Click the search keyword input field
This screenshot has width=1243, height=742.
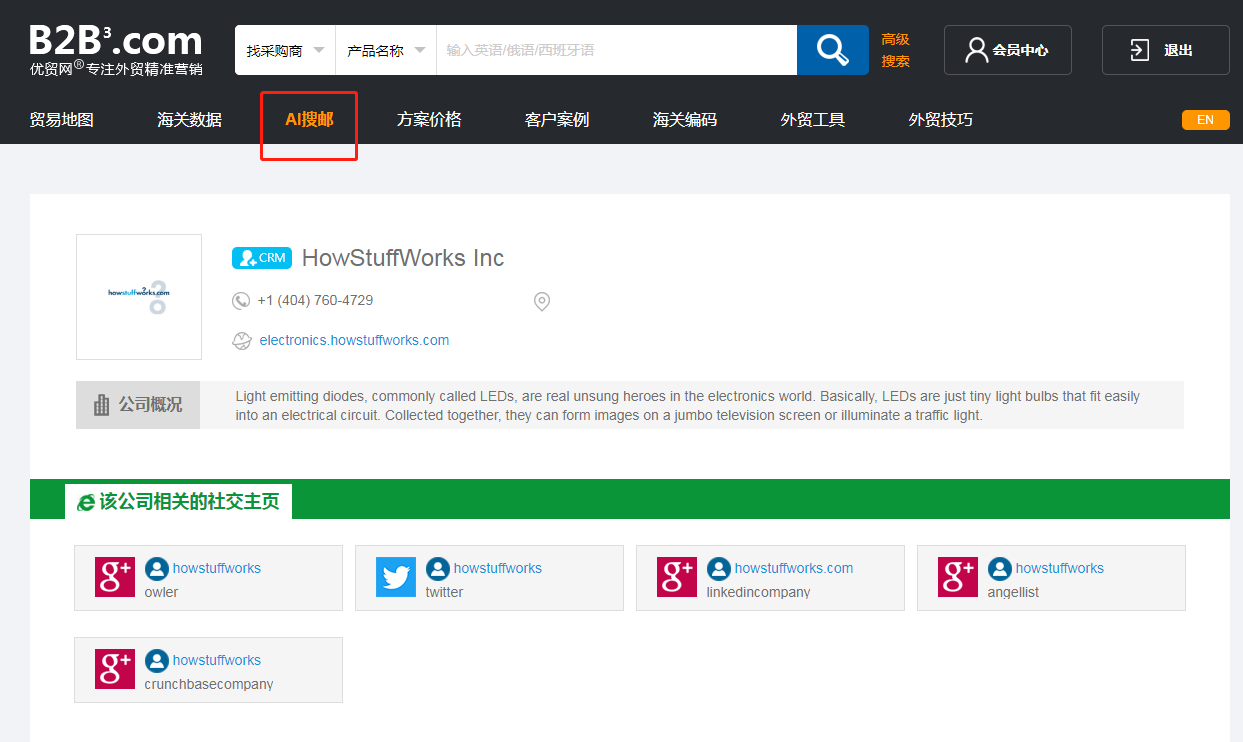[x=617, y=50]
